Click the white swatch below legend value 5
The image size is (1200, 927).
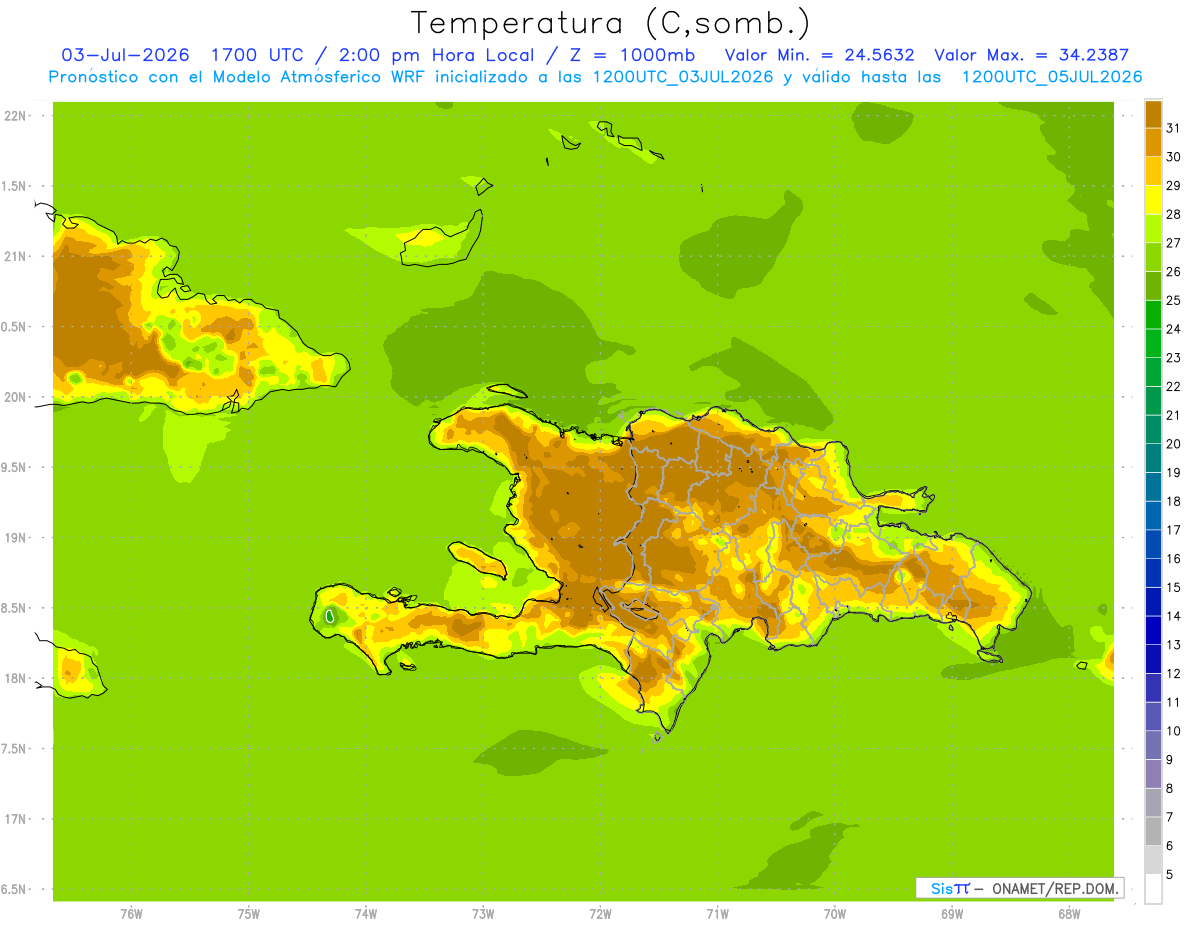pyautogui.click(x=1153, y=889)
